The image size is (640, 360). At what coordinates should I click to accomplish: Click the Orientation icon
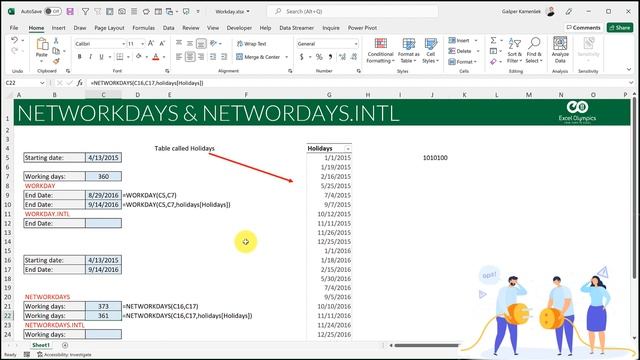pyautogui.click(x=213, y=43)
